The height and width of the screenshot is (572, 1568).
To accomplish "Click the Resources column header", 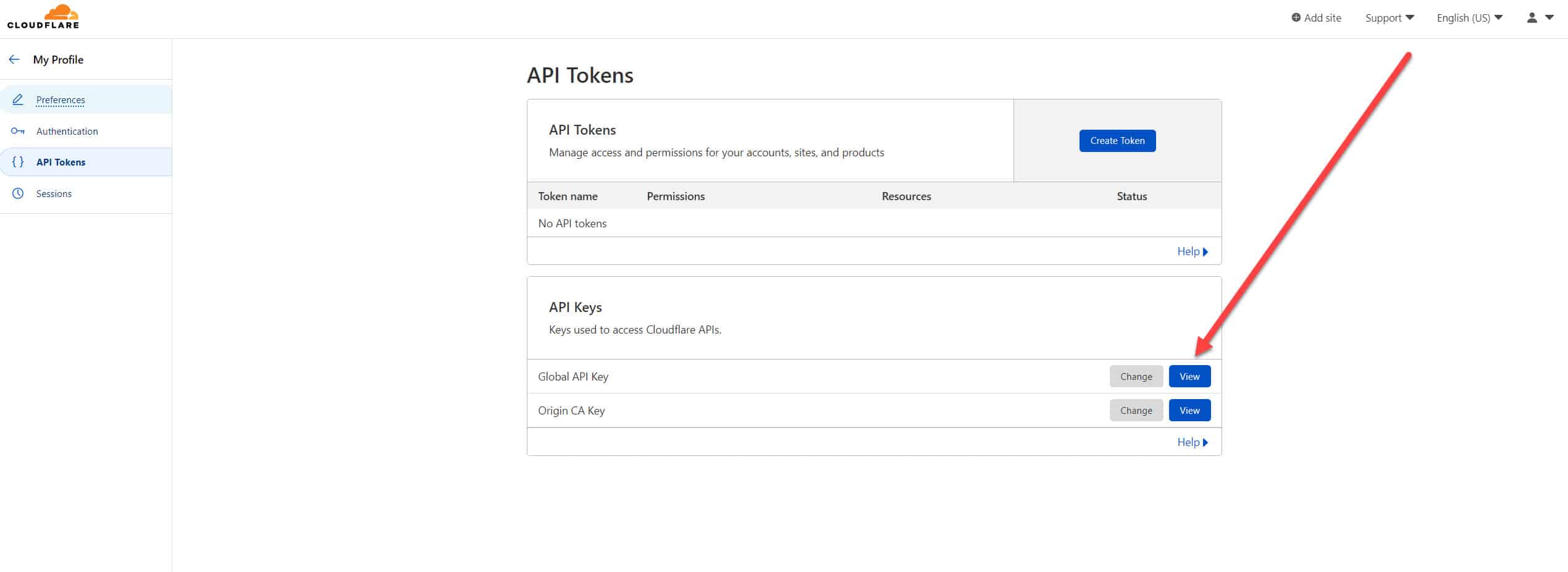I will coord(906,196).
